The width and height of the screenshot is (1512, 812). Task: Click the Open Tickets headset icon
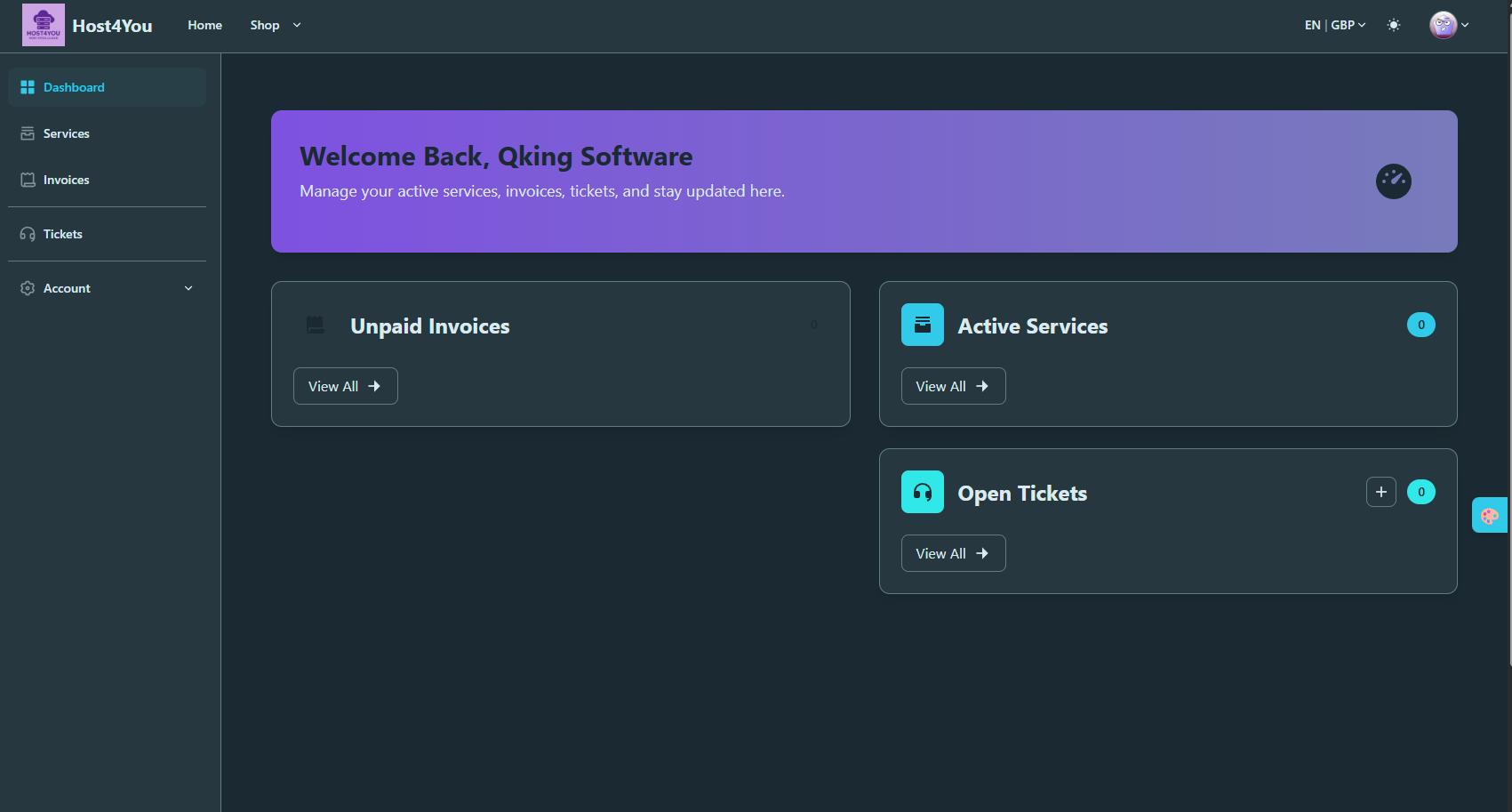click(922, 492)
